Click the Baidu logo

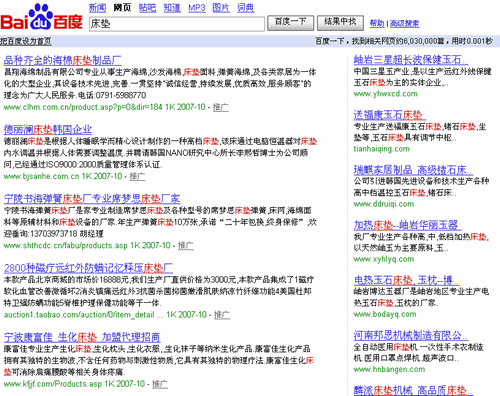[41, 17]
